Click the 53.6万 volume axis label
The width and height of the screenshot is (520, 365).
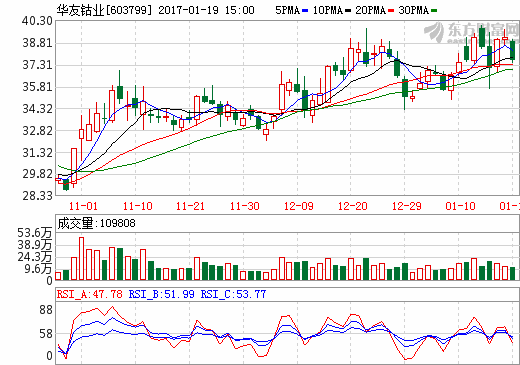click(x=35, y=233)
